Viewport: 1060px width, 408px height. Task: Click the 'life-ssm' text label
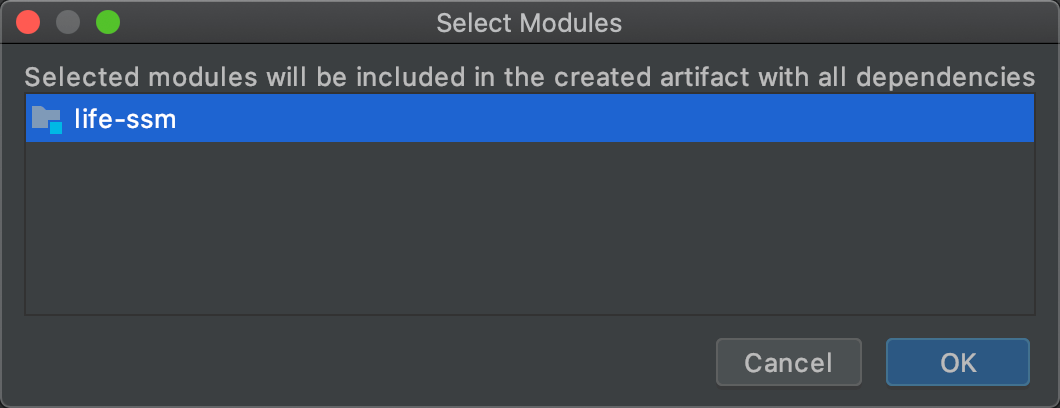pos(125,120)
